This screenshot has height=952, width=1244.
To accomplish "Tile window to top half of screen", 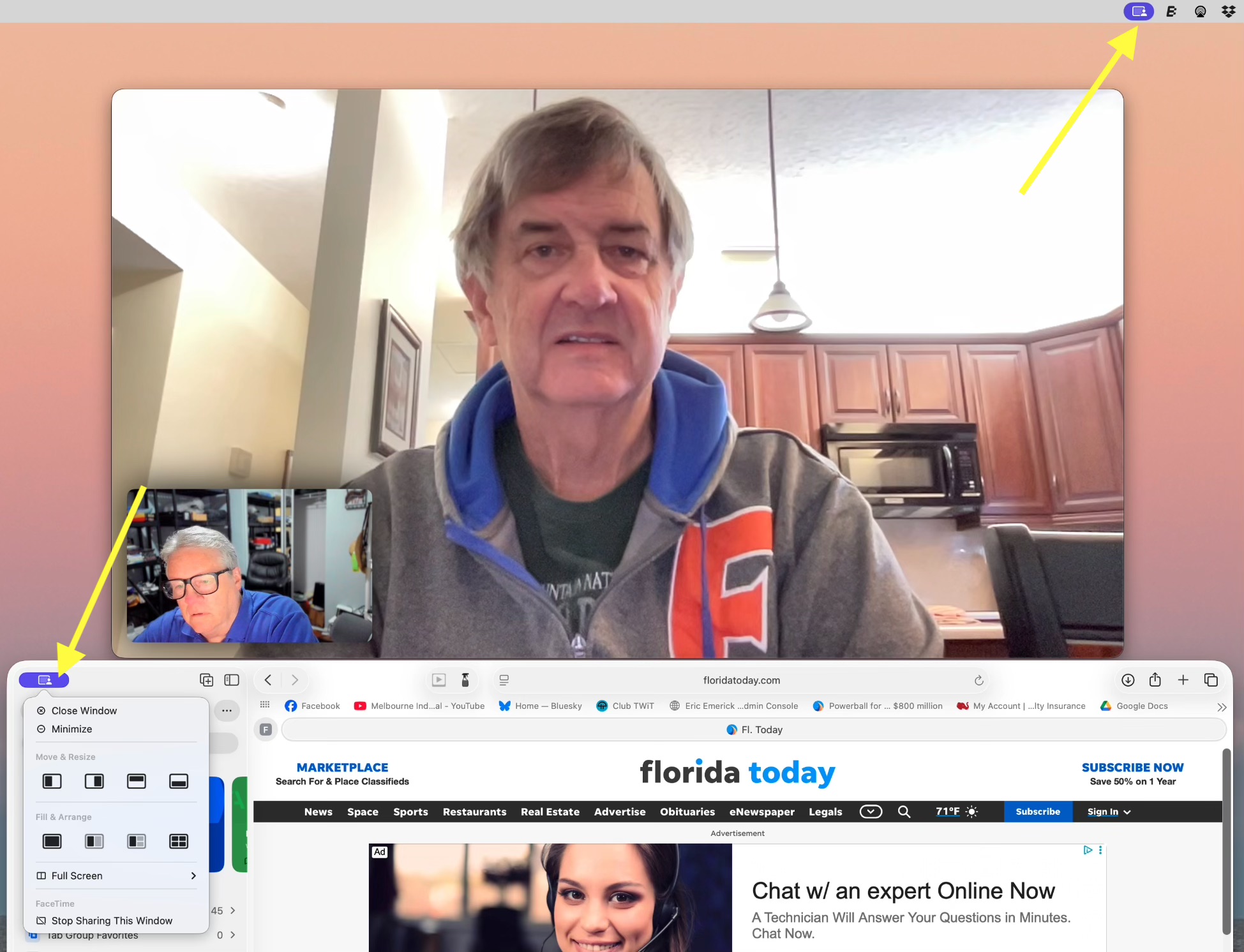I will pyautogui.click(x=136, y=781).
